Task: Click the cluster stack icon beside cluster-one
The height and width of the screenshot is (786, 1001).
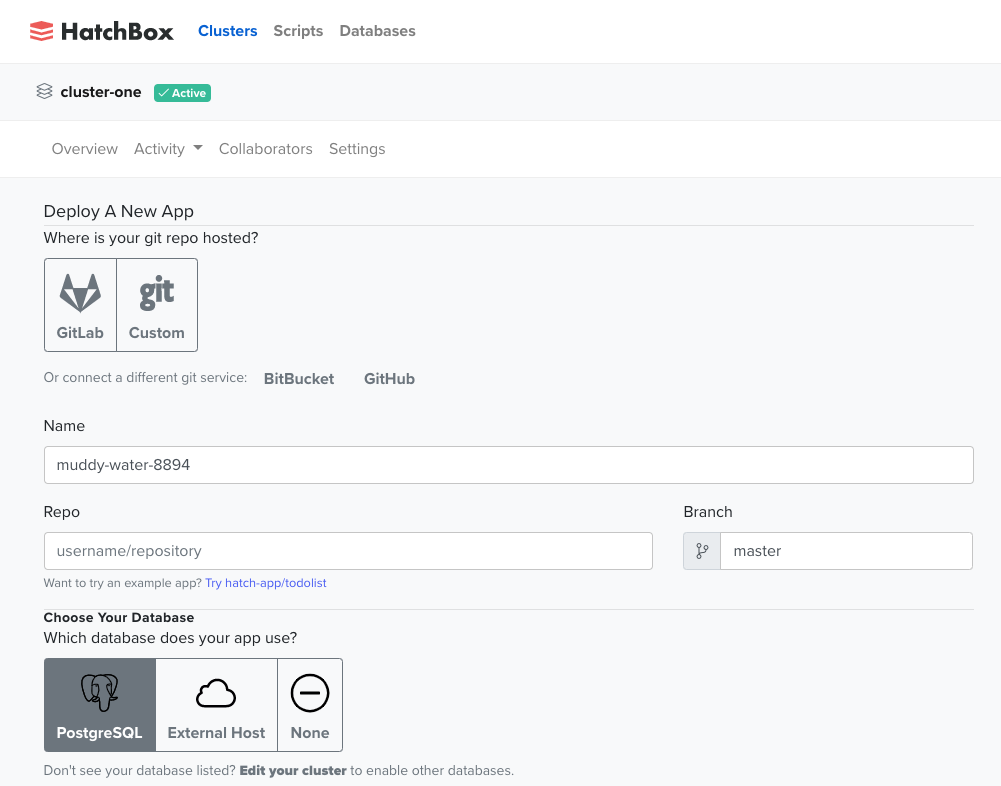Action: pos(44,91)
